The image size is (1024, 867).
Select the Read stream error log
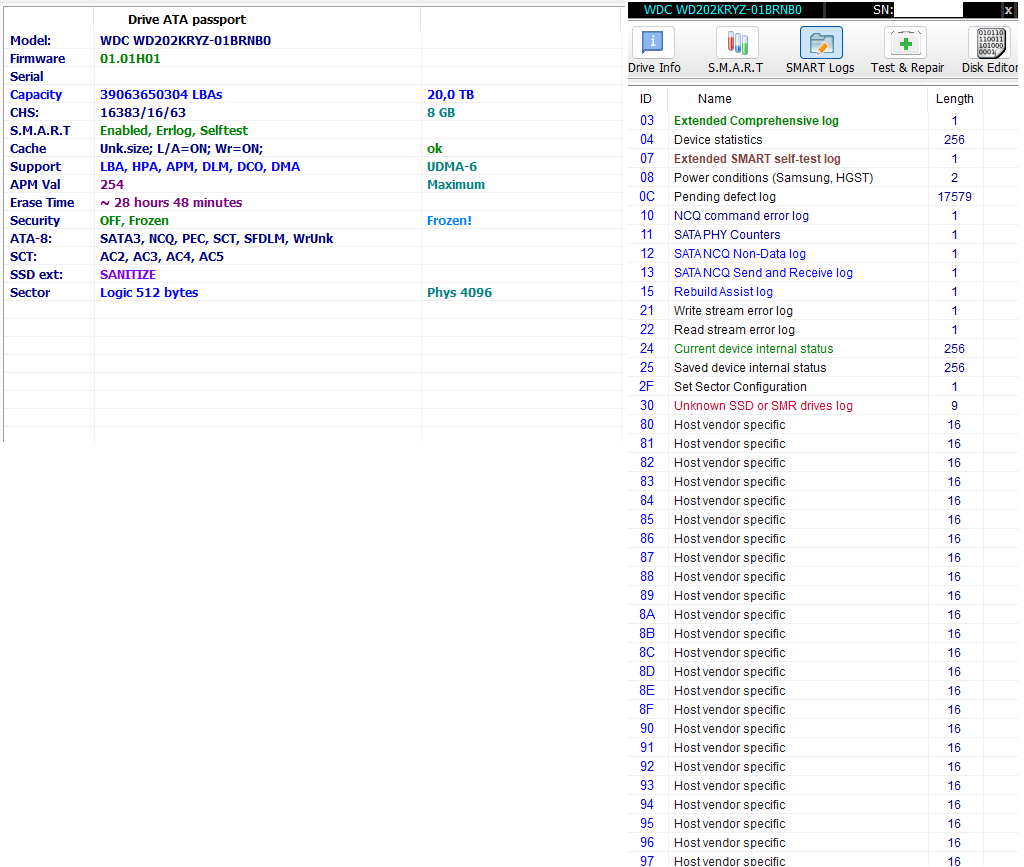click(x=823, y=330)
